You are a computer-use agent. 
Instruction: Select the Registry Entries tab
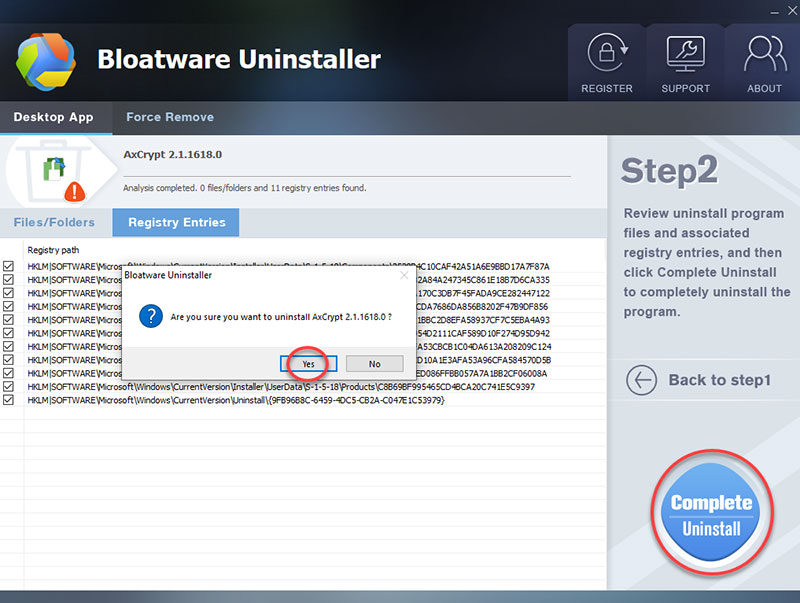tap(176, 222)
